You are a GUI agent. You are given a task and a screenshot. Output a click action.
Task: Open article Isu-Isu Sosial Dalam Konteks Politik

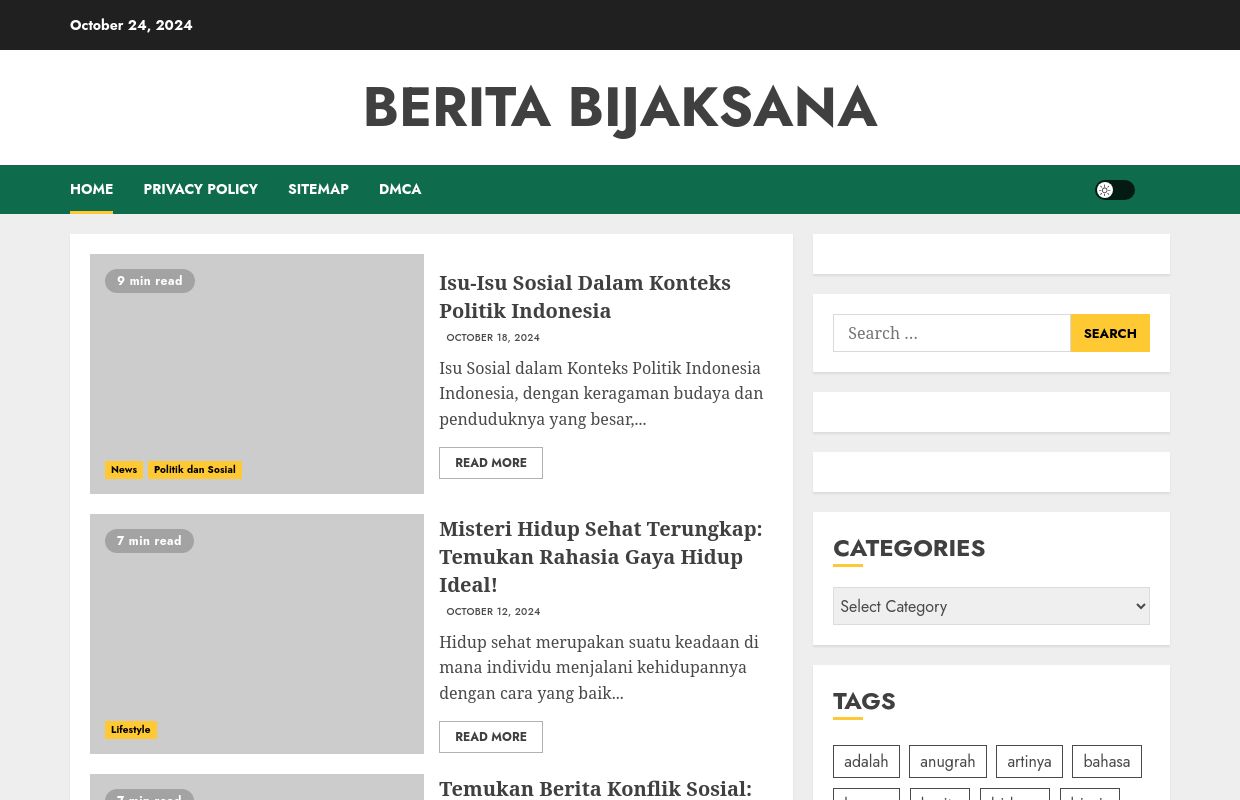click(585, 297)
